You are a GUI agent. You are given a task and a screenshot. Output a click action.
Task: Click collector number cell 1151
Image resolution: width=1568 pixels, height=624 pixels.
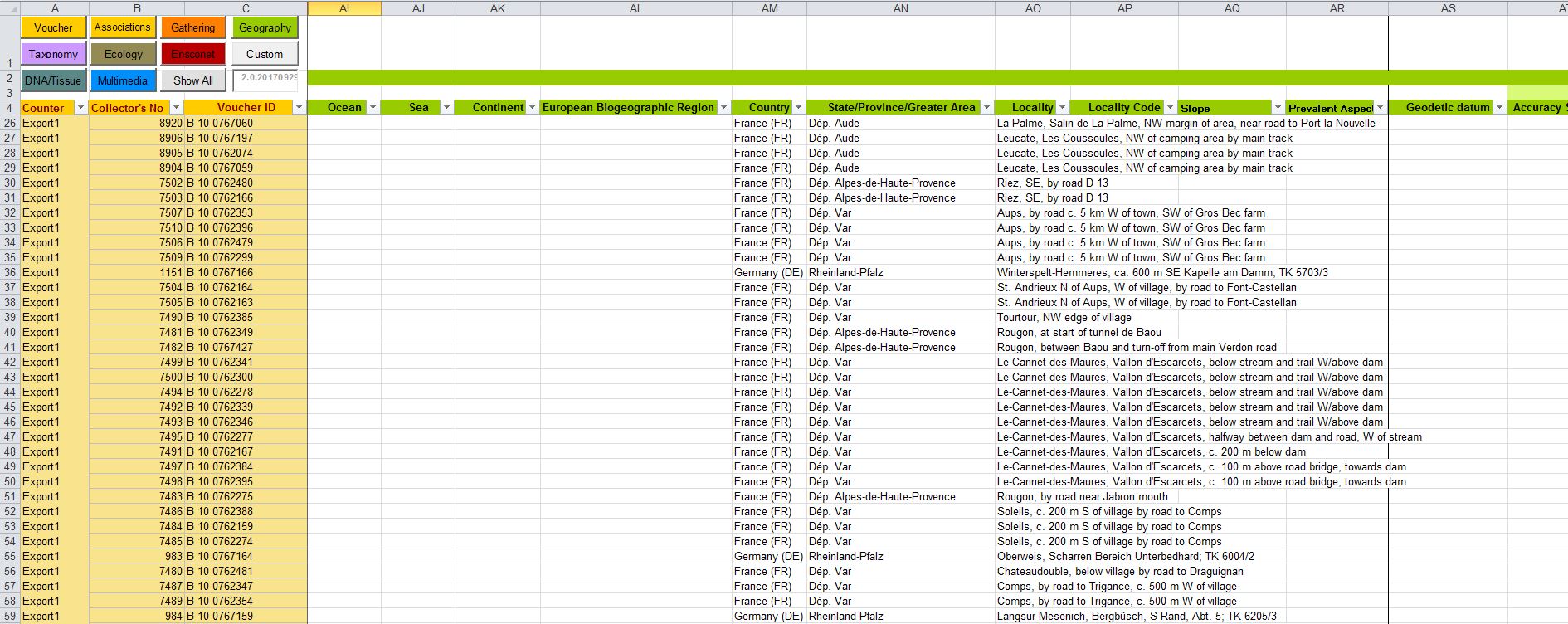click(137, 272)
